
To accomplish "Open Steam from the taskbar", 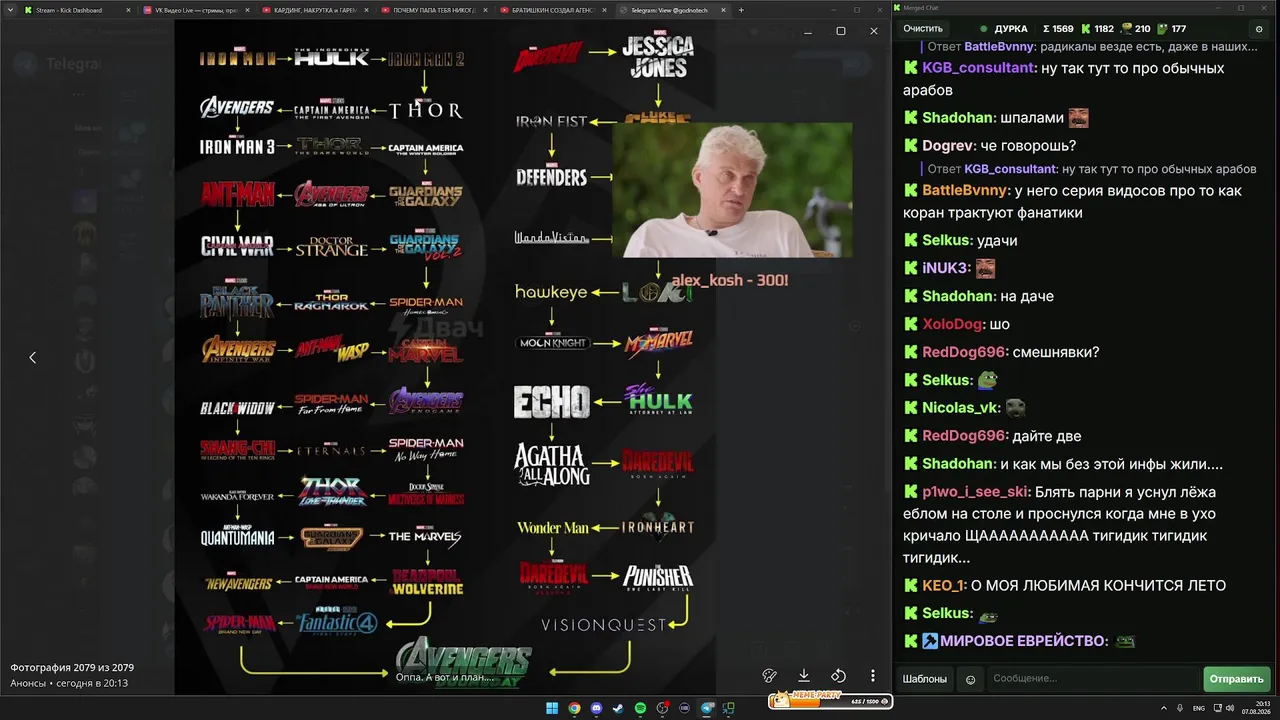I will pyautogui.click(x=618, y=709).
